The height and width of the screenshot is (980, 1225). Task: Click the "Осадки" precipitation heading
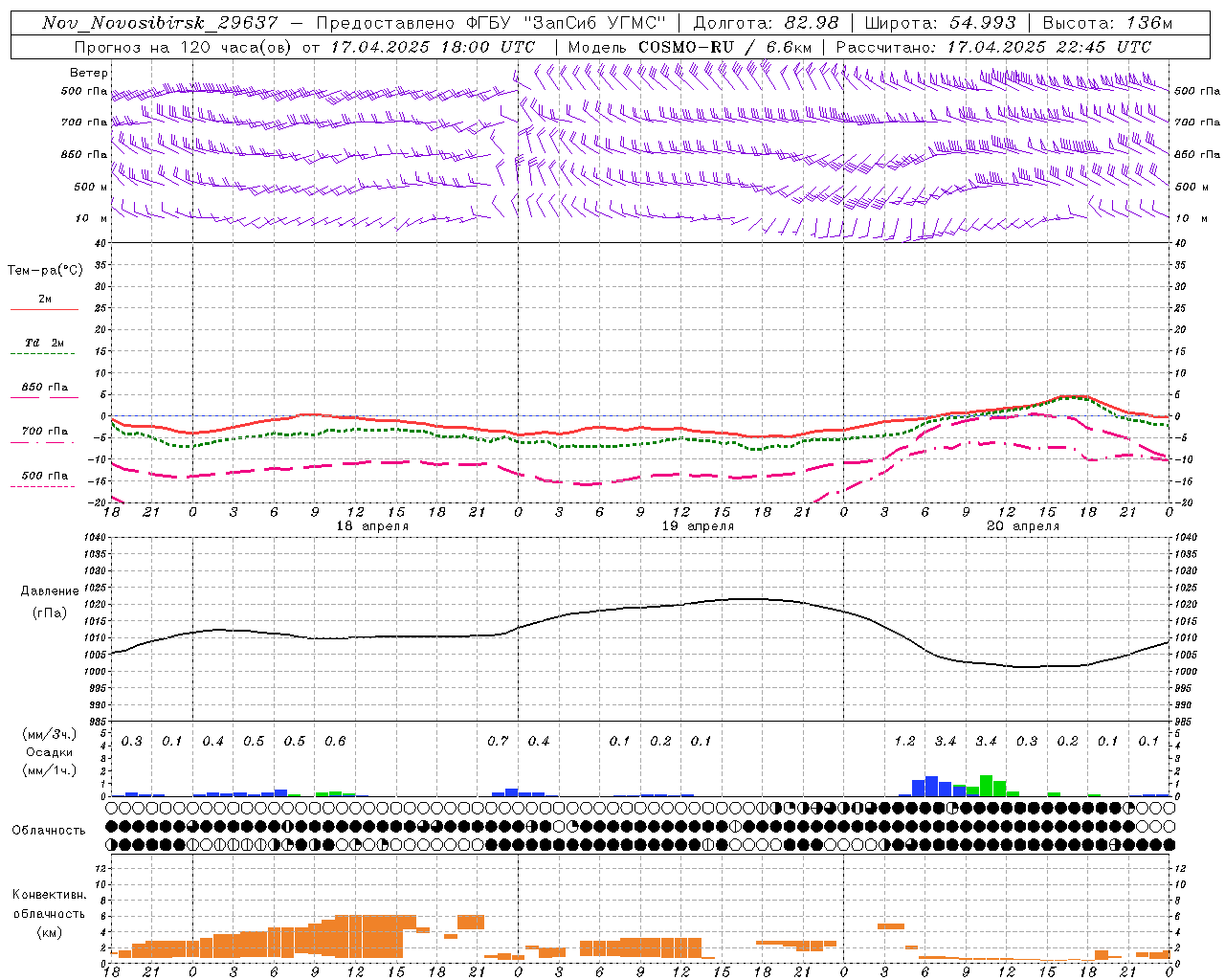(49, 752)
